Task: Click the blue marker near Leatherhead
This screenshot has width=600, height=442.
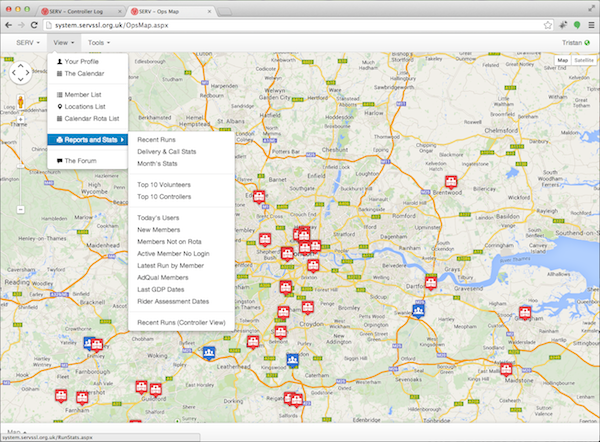Action: [208, 353]
